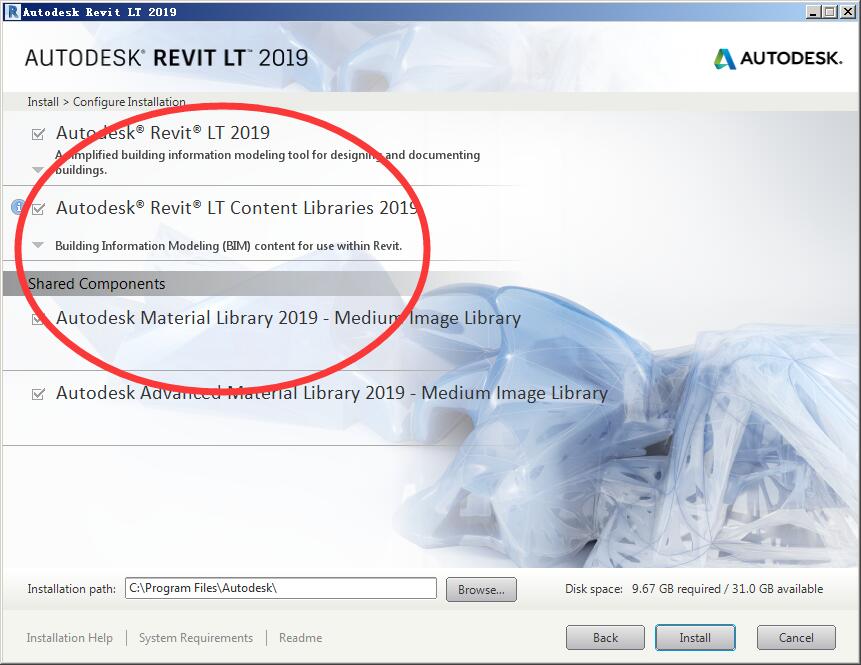Click the "Building Information Modeling (BIM) content" description

tap(228, 245)
